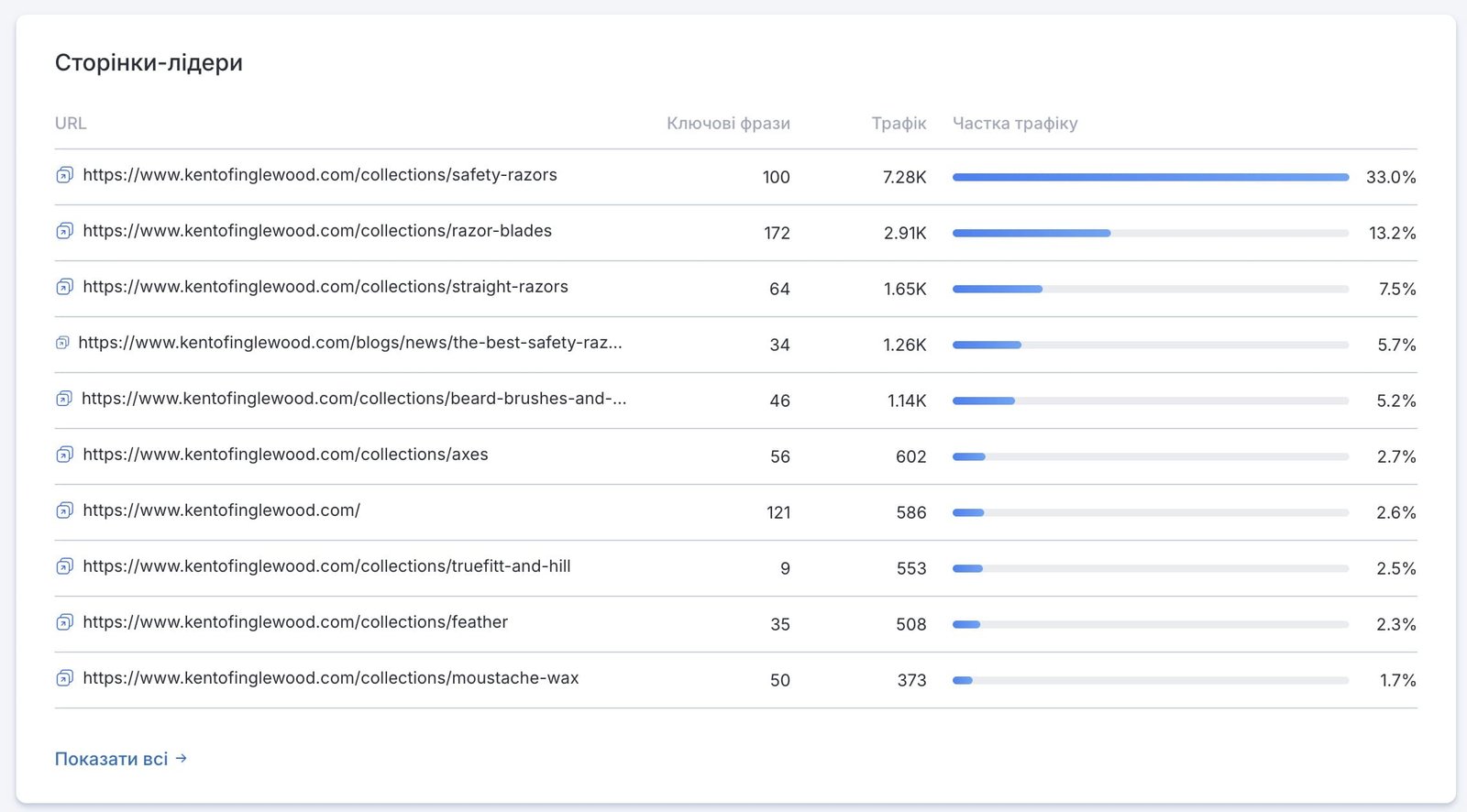
Task: Open the collections/razor-blades URL link
Action: pyautogui.click(x=317, y=231)
